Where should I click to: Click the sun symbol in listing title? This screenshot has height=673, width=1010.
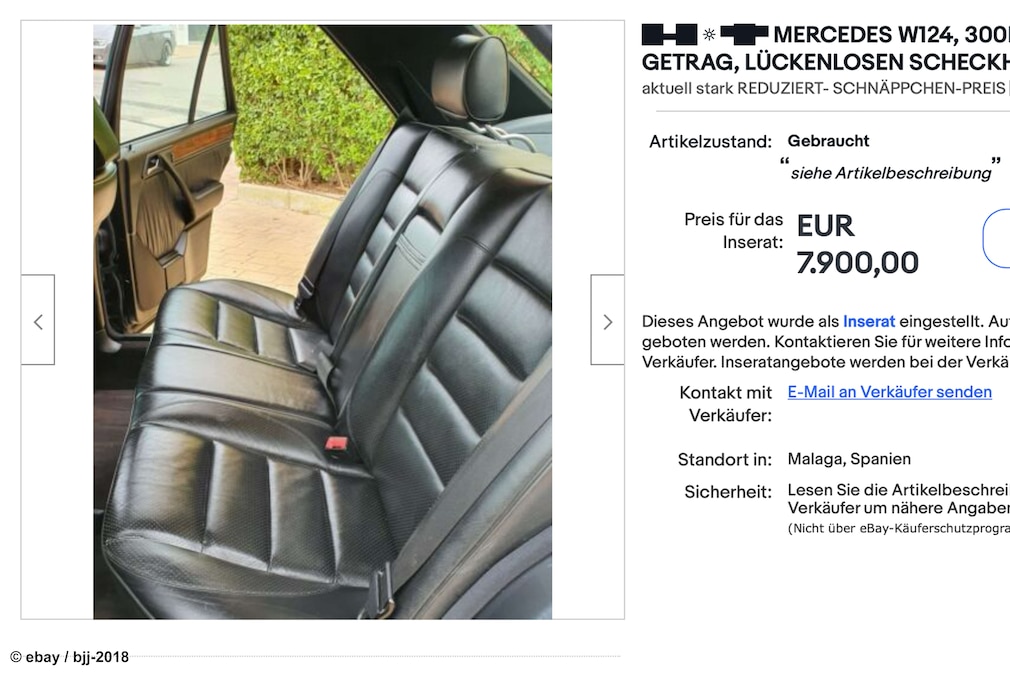pyautogui.click(x=709, y=35)
